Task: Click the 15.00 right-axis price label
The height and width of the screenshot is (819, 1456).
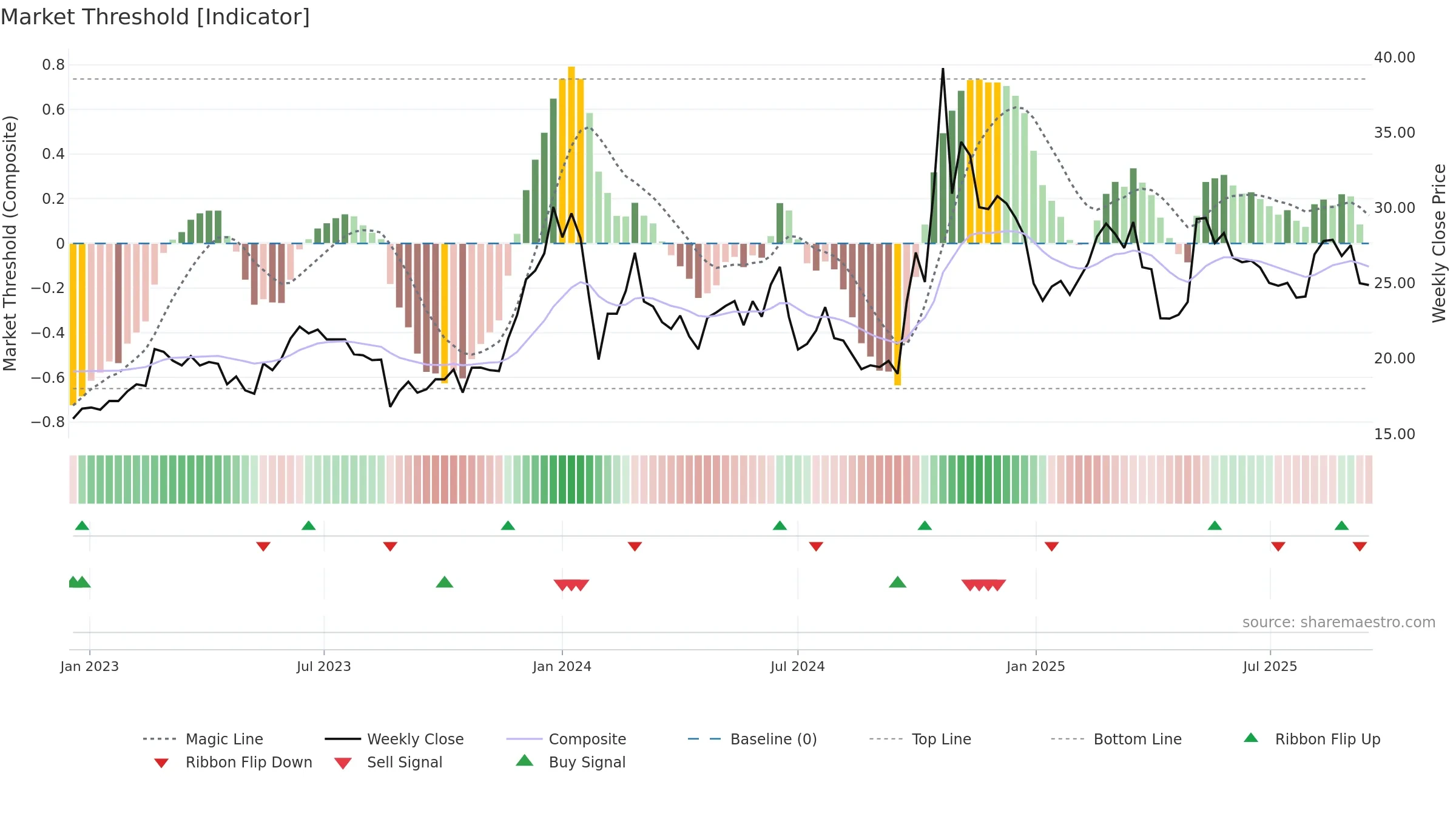Action: pos(1394,434)
